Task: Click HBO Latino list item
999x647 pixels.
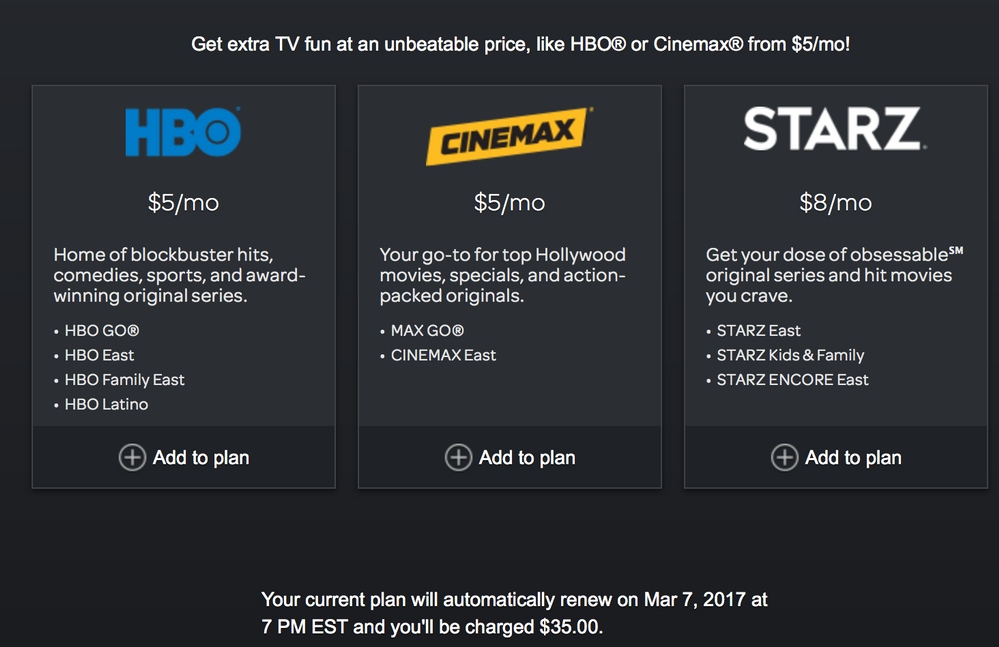Action: pyautogui.click(x=106, y=404)
